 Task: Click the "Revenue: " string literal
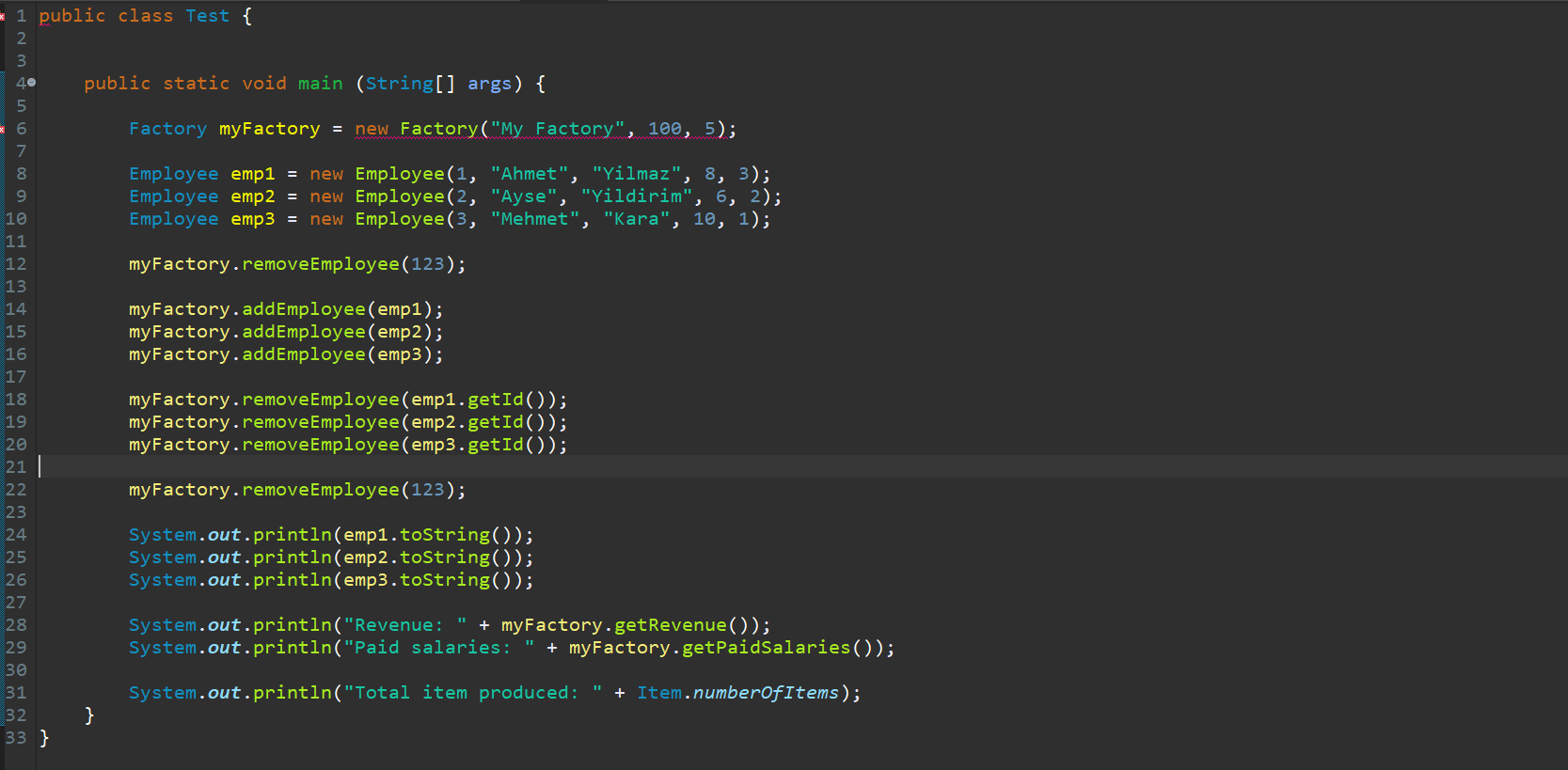[x=405, y=625]
